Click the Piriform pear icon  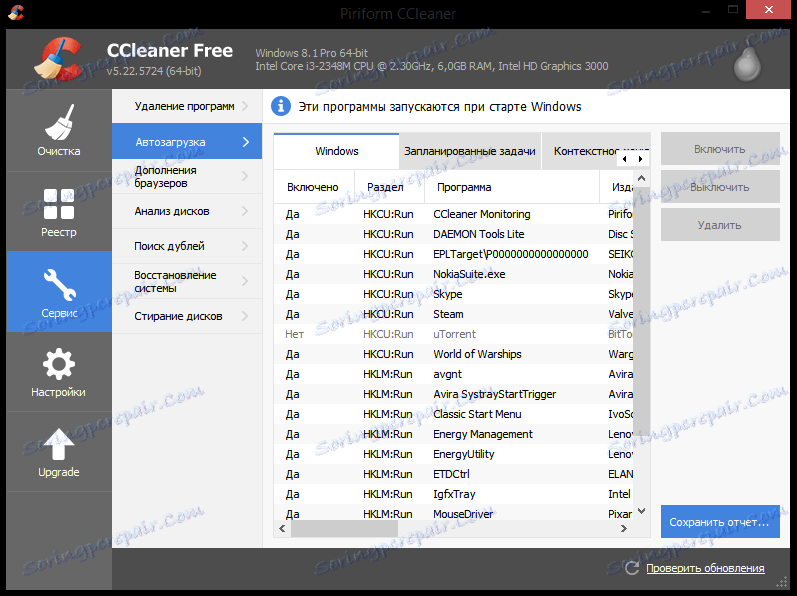tap(747, 65)
